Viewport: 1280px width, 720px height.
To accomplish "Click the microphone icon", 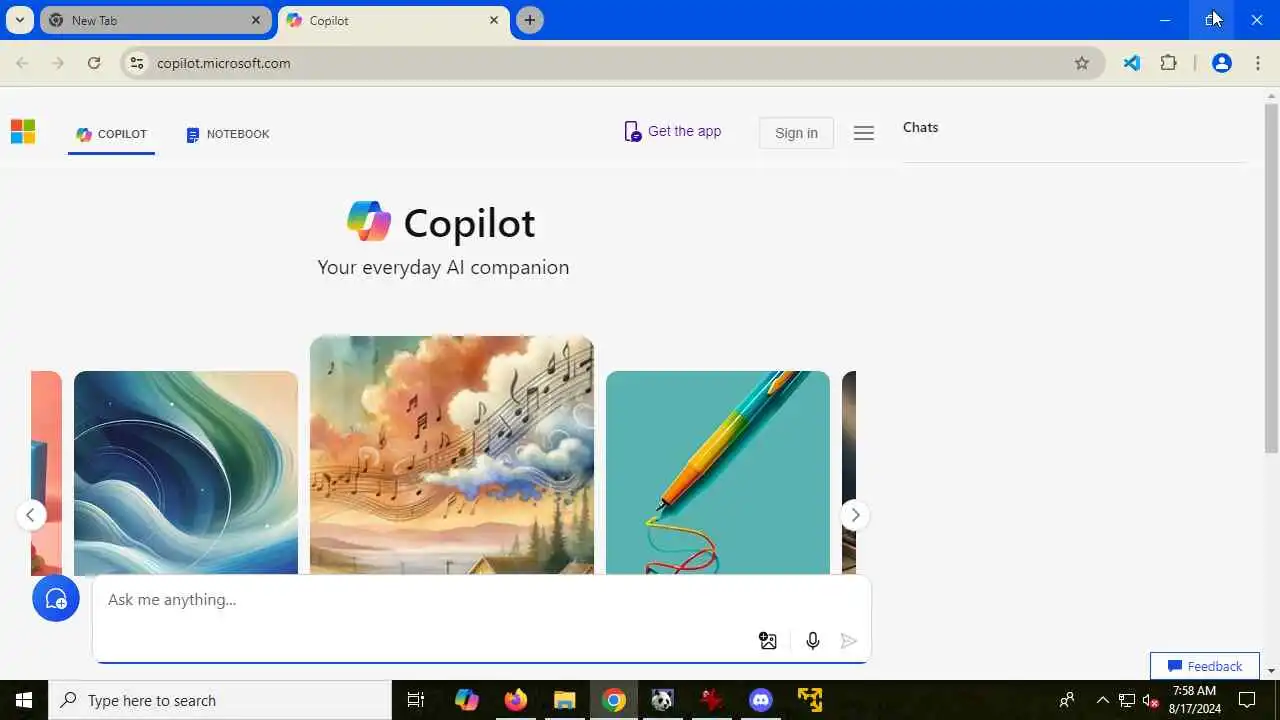I will click(813, 641).
